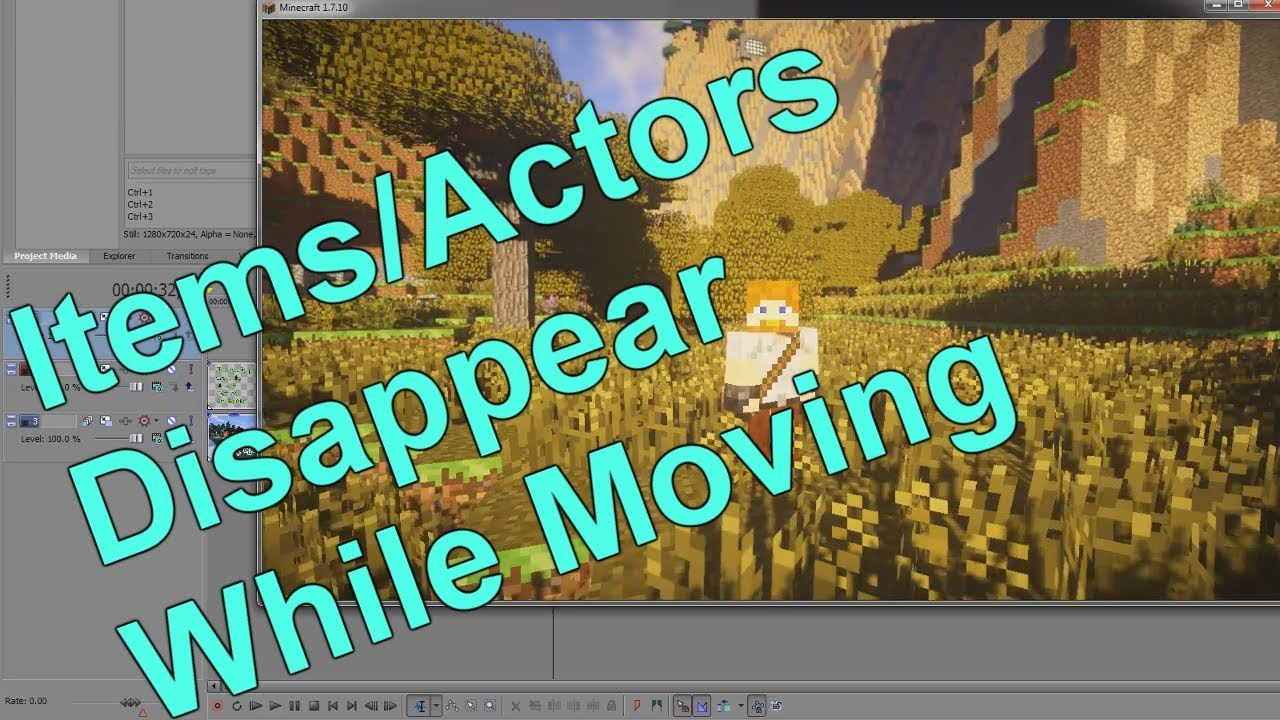Toggle Lock Envelopes to Events
The image size is (1280, 720).
coord(757,706)
